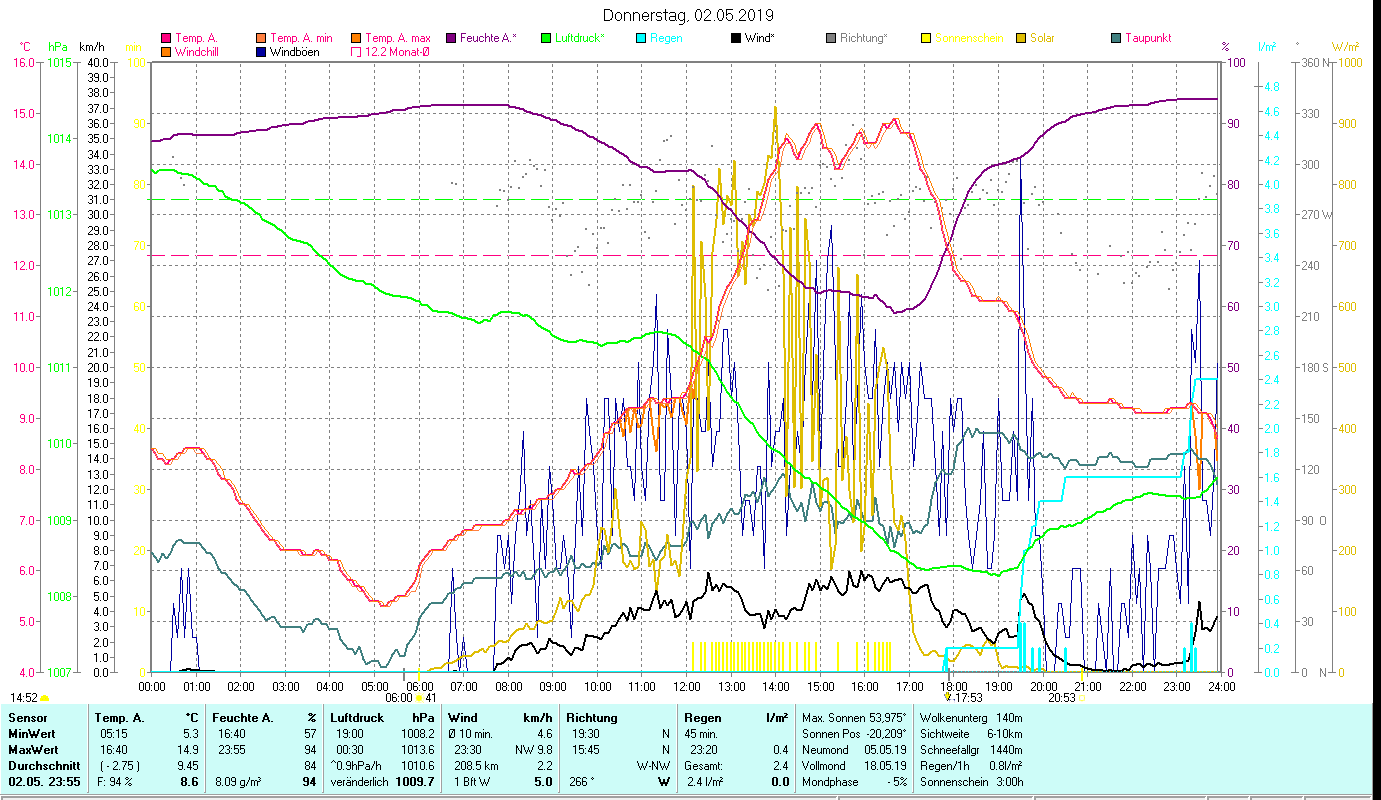This screenshot has height=800, width=1381.
Task: Click the 2.4 l/m² rain amount
Action: coord(705,782)
